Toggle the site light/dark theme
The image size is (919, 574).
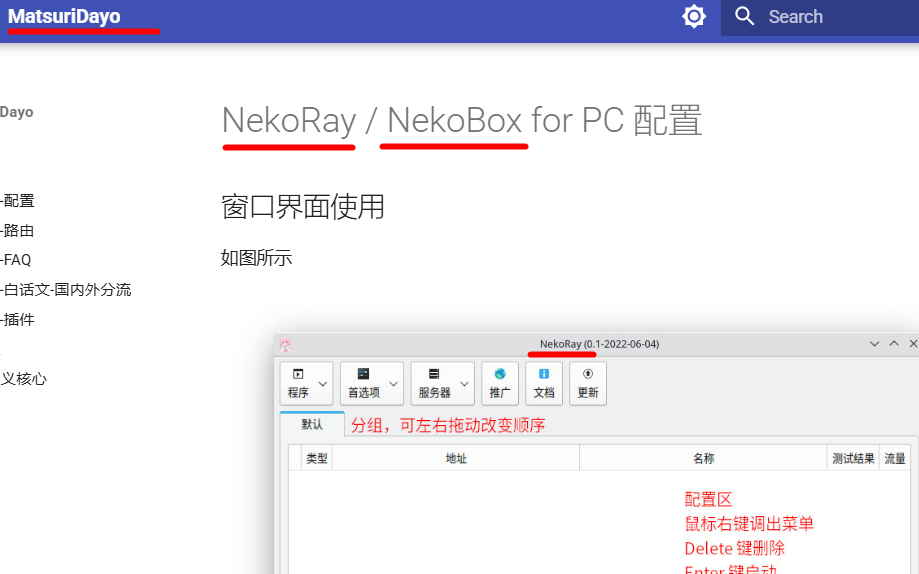pos(694,17)
